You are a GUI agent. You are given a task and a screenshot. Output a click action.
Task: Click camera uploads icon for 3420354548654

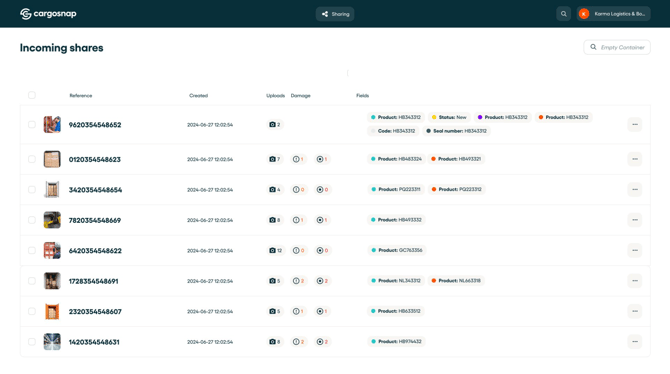pyautogui.click(x=272, y=189)
